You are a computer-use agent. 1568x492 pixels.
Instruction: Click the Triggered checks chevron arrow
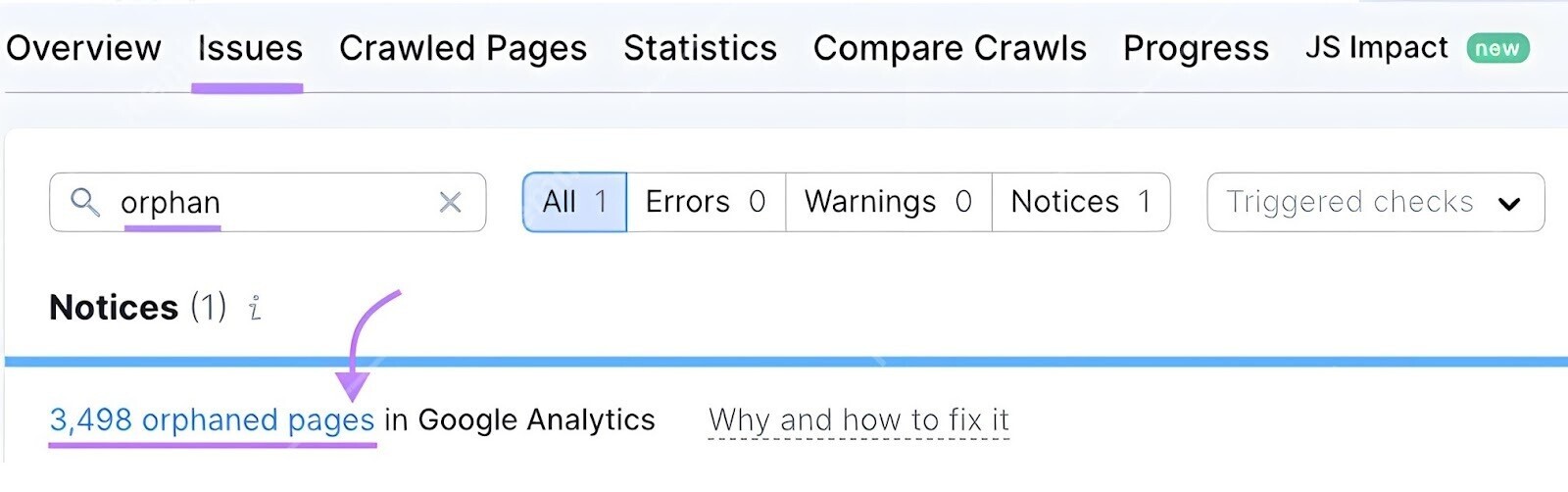click(1509, 203)
